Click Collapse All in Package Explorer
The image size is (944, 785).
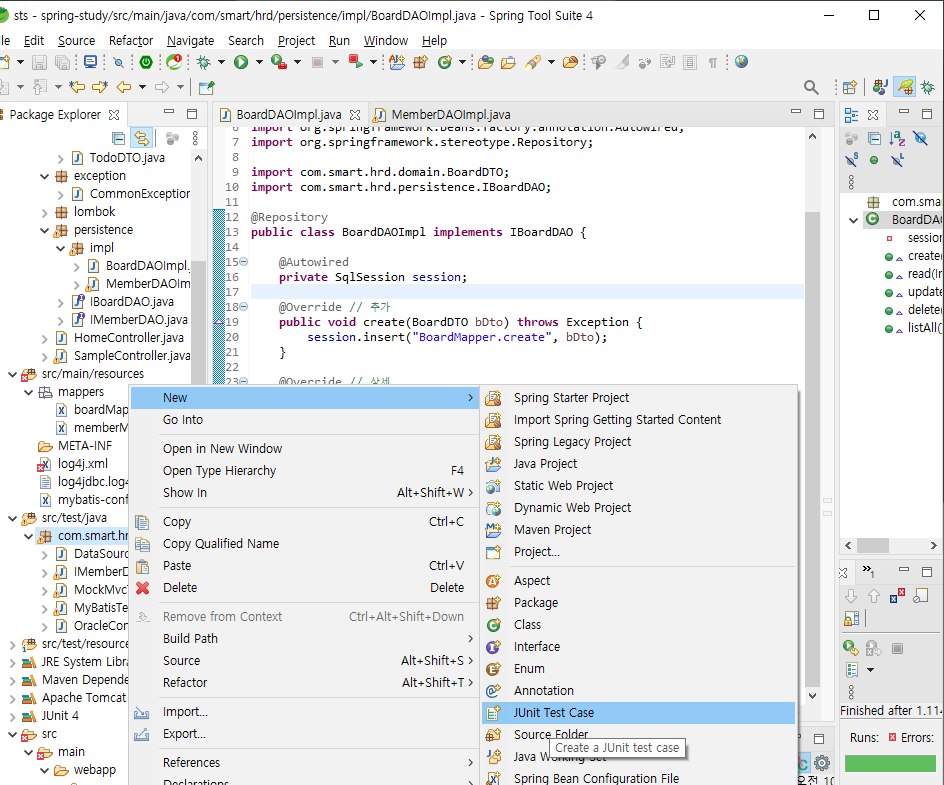click(119, 138)
